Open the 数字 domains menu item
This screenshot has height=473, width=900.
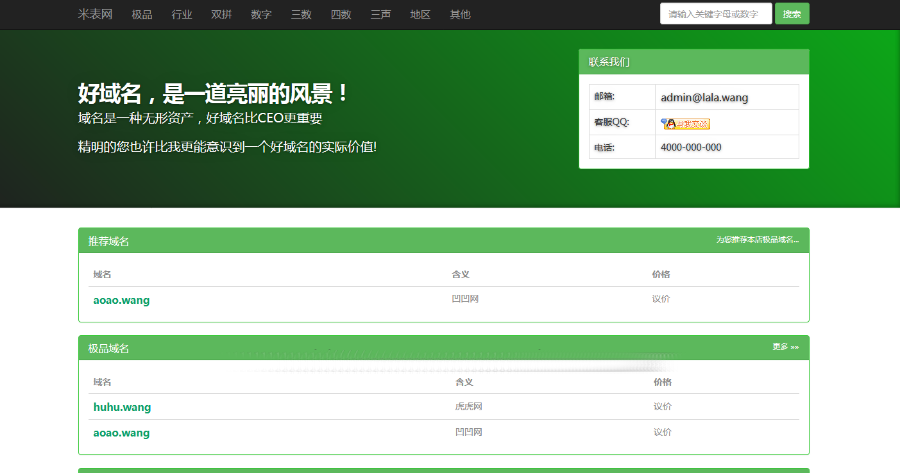(x=261, y=14)
